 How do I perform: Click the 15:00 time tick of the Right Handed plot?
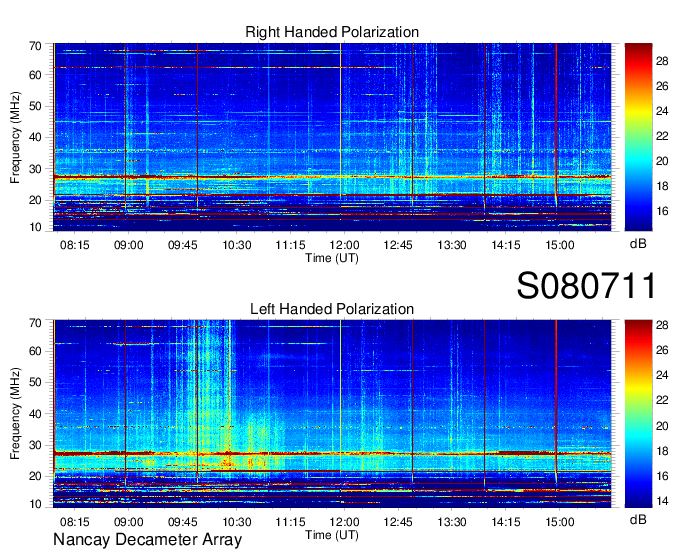click(559, 245)
